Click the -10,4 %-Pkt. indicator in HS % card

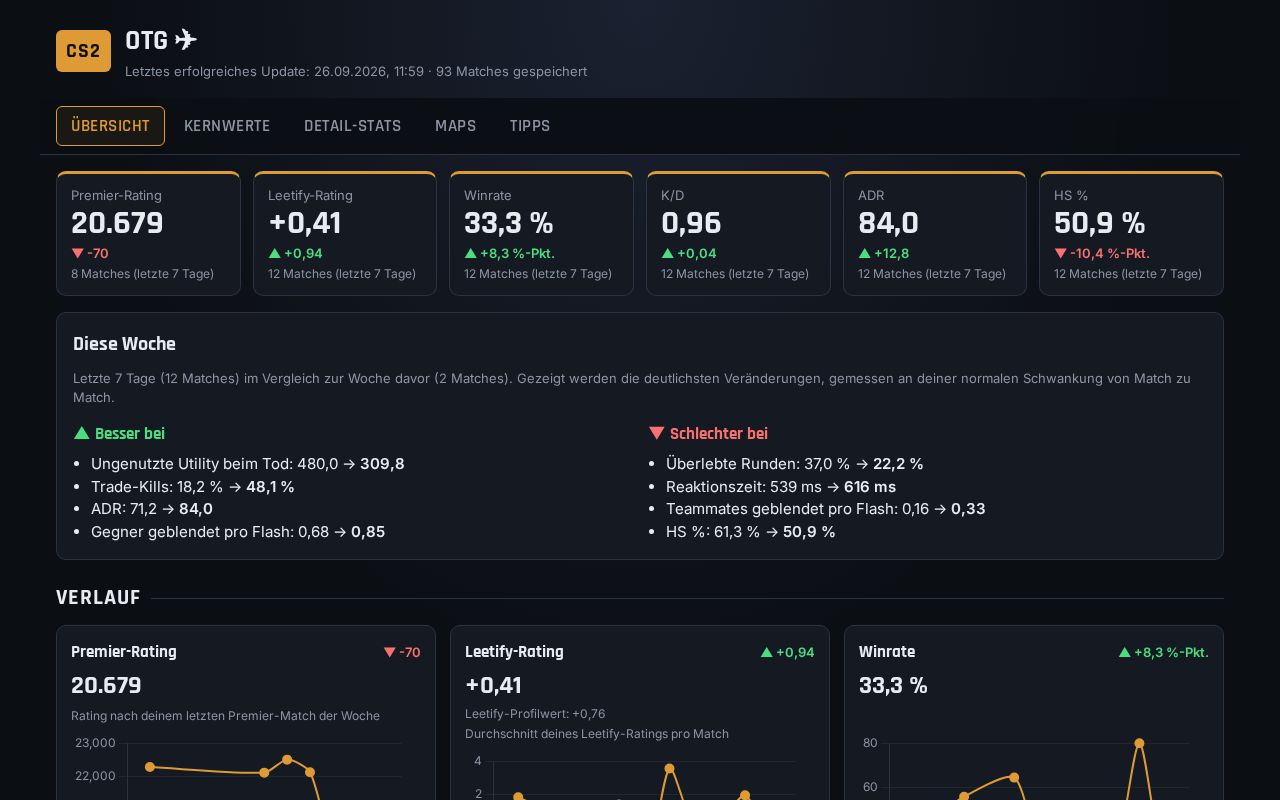click(x=1102, y=254)
